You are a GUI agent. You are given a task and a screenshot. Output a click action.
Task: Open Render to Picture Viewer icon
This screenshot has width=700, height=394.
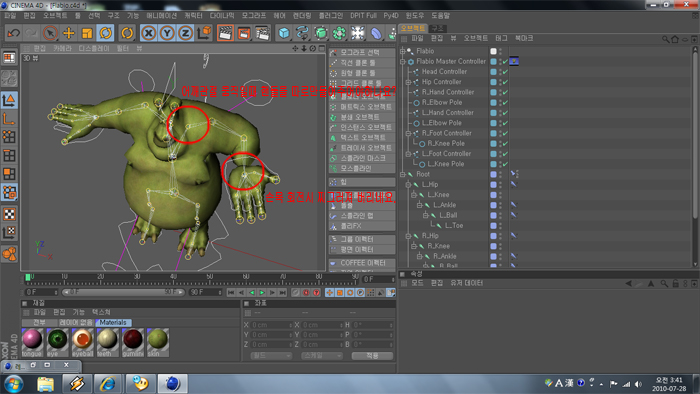[x=244, y=33]
